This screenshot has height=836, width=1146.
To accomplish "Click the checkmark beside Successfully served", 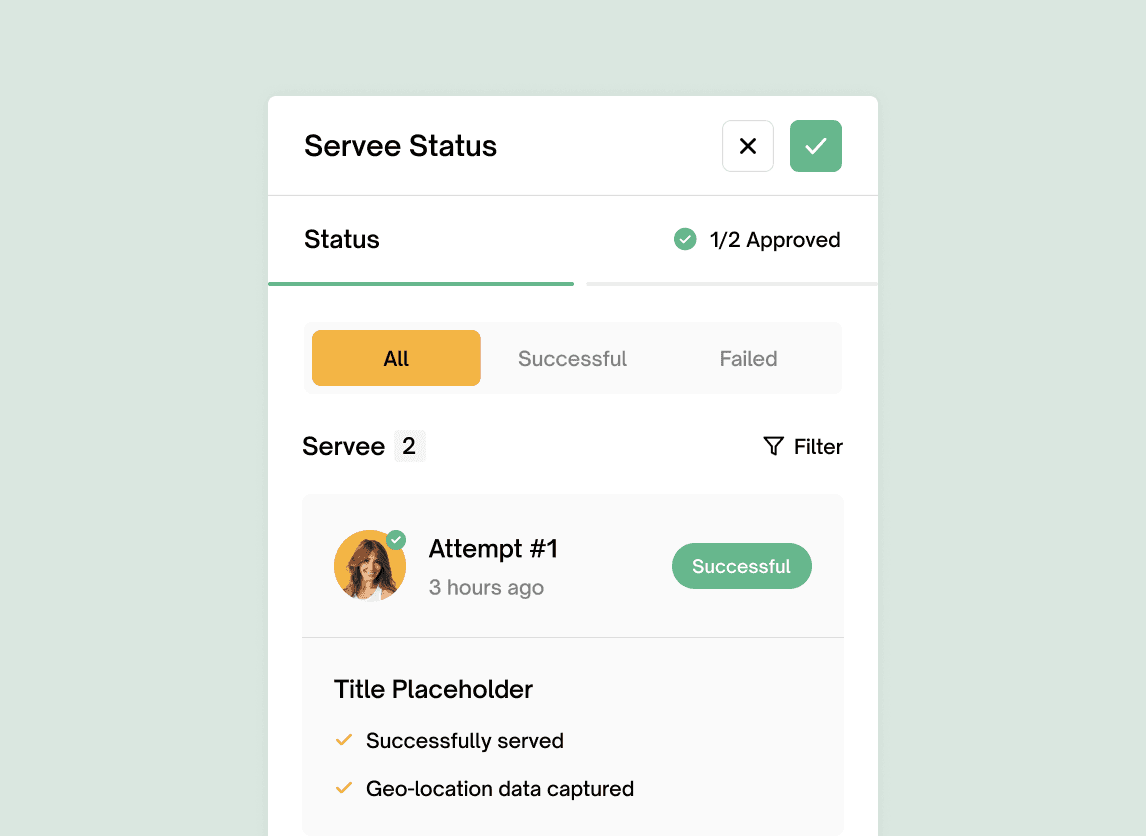I will click(x=343, y=740).
